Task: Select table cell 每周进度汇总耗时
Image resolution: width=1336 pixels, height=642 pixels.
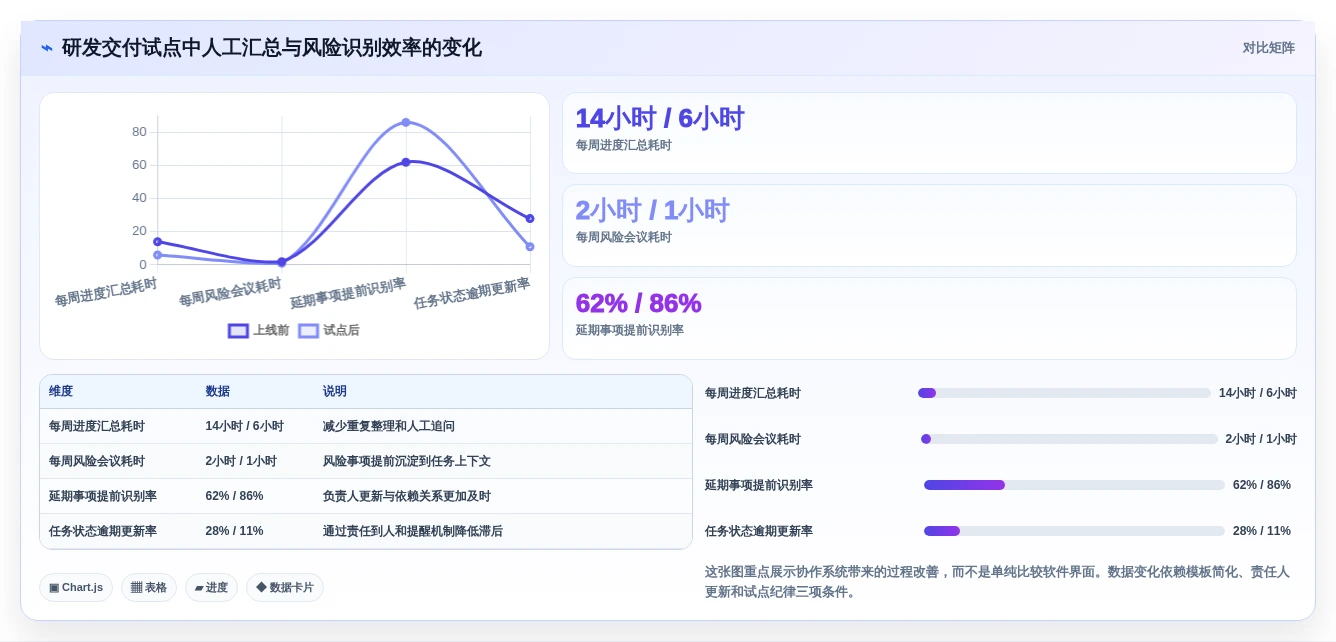Action: click(97, 426)
